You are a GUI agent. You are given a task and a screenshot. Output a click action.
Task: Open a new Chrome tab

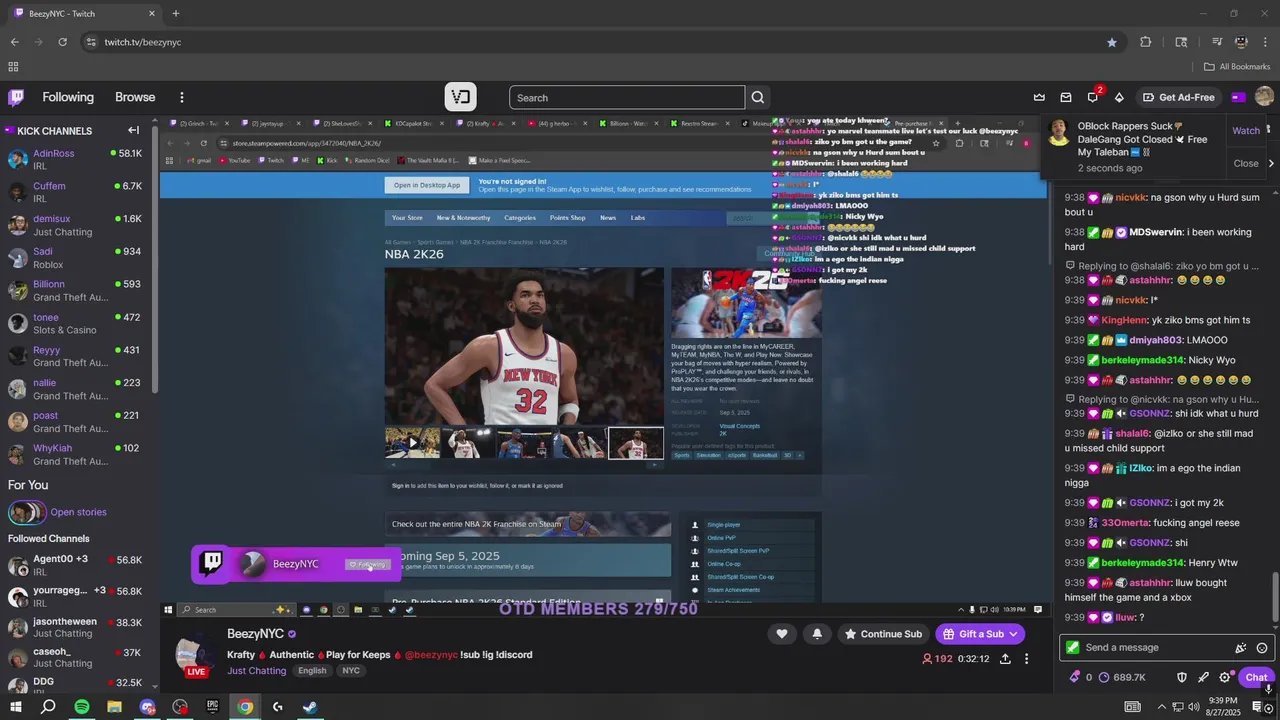(176, 14)
